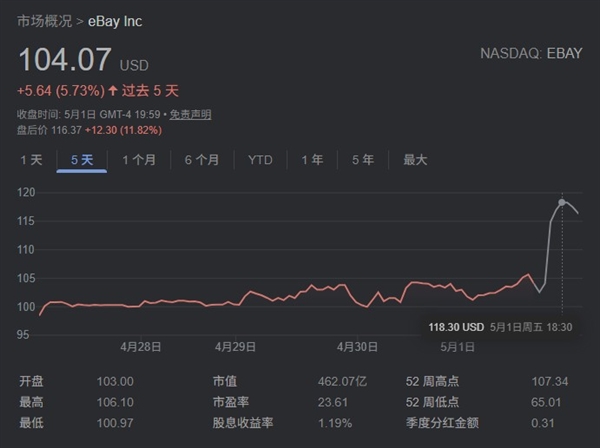Image resolution: width=600 pixels, height=448 pixels.
Task: Click the chart hover point marker
Action: tap(562, 202)
